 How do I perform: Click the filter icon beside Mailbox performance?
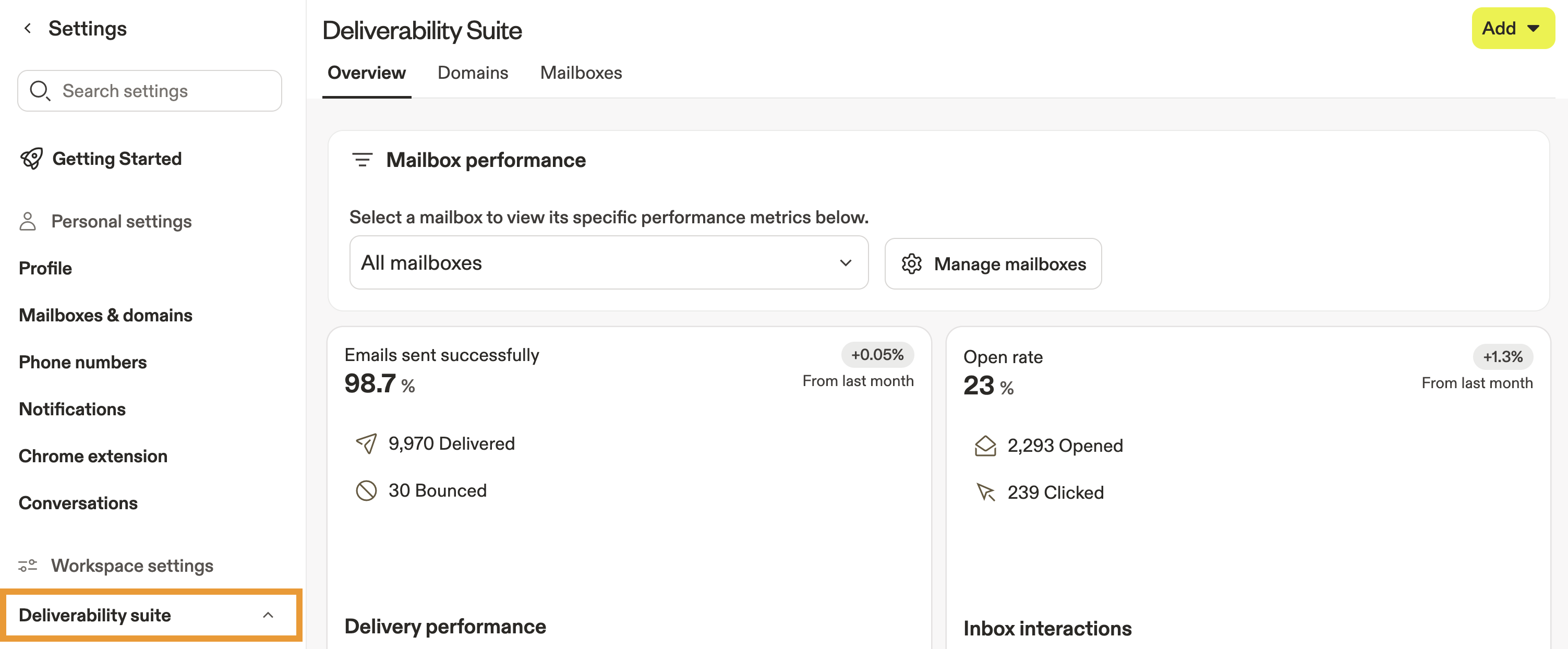click(362, 160)
